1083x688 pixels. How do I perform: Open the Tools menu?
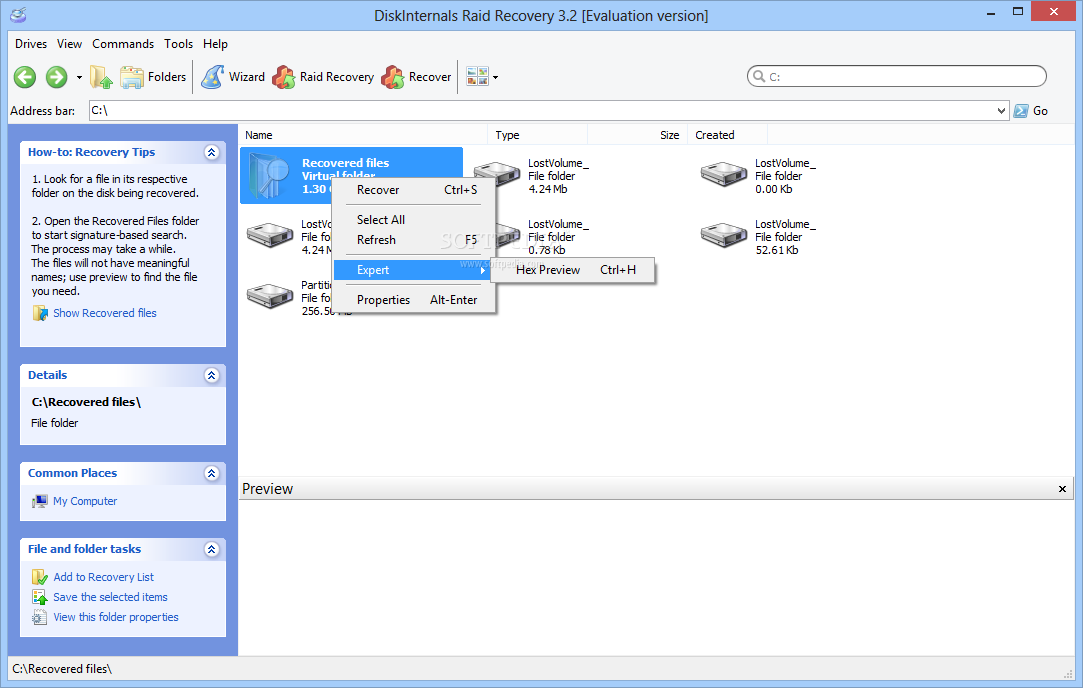click(x=178, y=44)
